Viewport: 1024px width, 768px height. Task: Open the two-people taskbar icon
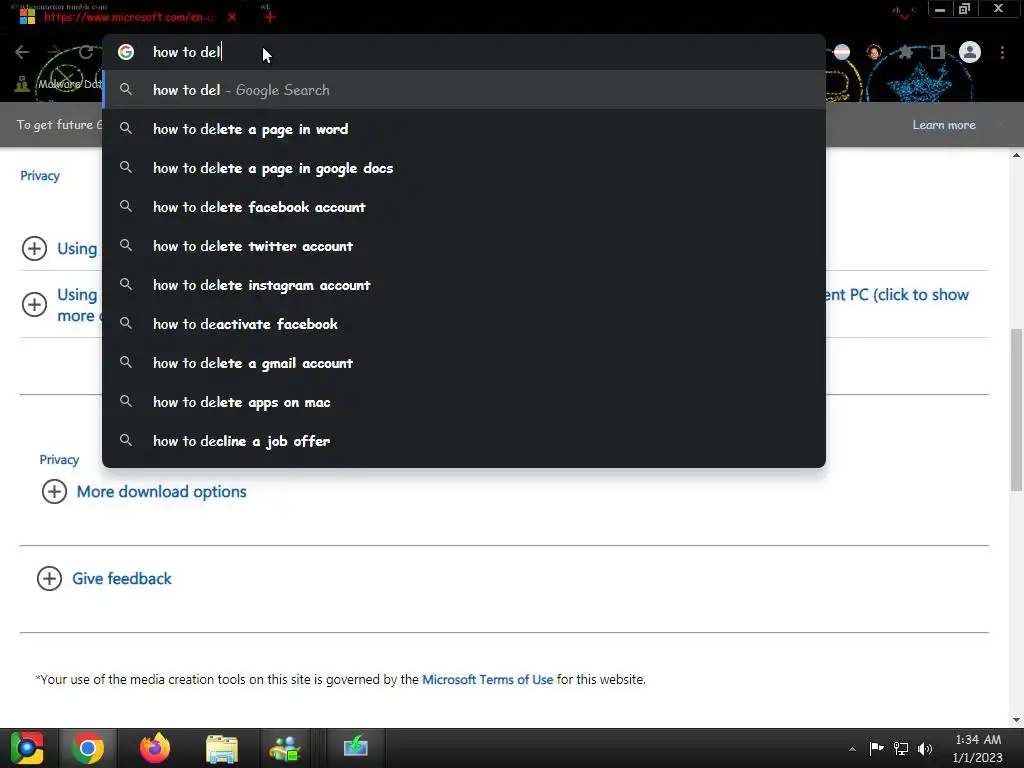point(285,748)
